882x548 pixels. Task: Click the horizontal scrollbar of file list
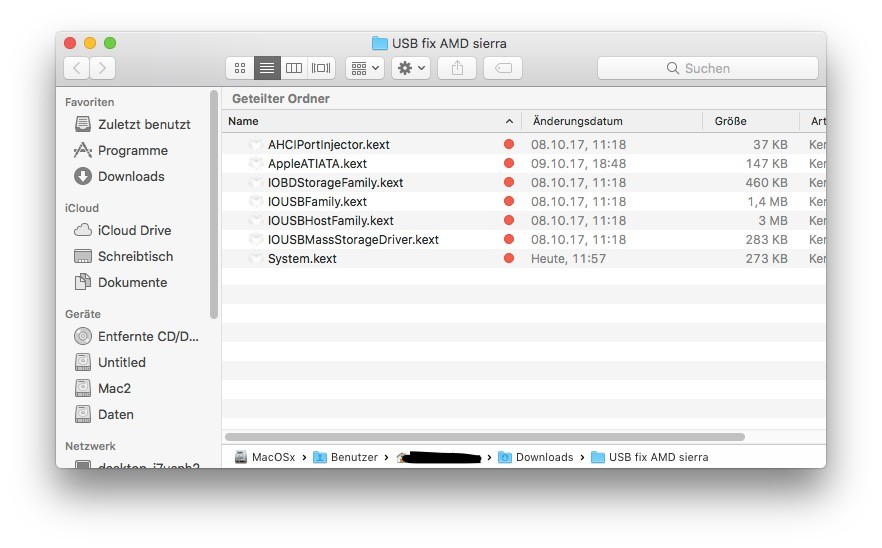(485, 437)
